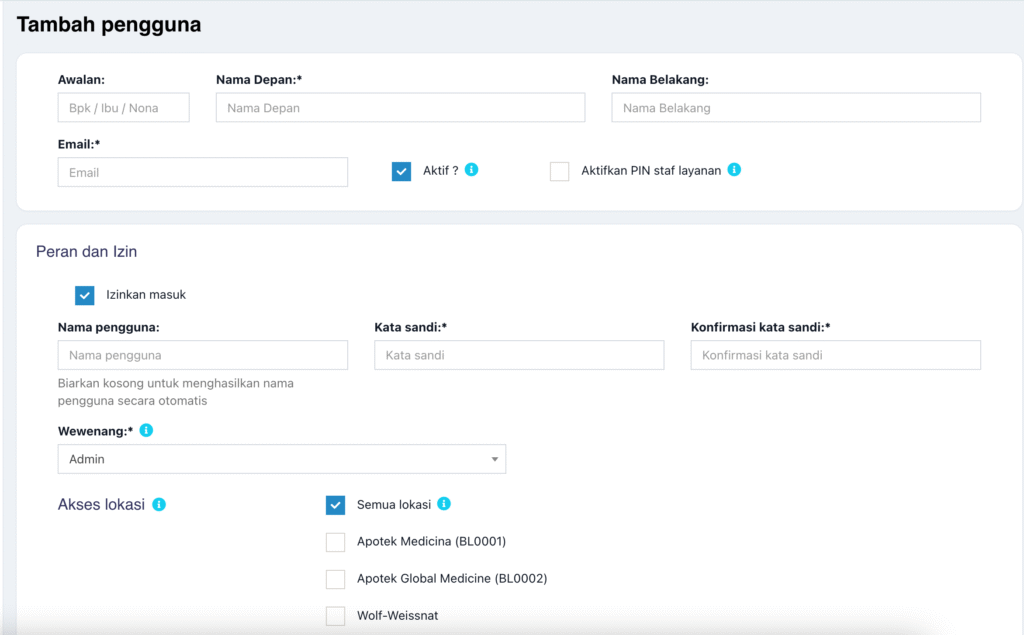Click the Konfirmasi kata sandi field

pos(835,355)
